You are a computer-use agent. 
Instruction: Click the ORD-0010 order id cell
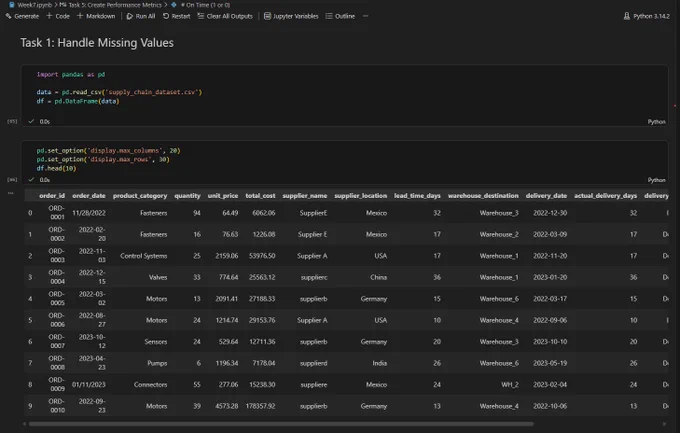(x=56, y=406)
